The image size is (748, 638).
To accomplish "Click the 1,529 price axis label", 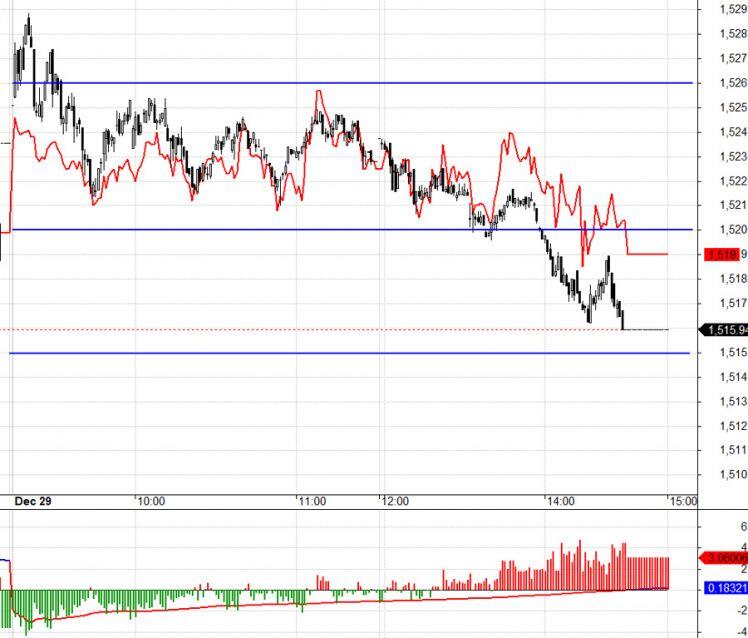I will 733,9.
